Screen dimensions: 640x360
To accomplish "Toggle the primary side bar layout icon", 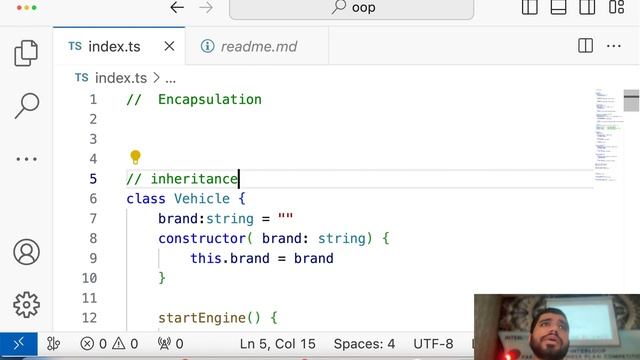I will (x=530, y=7).
